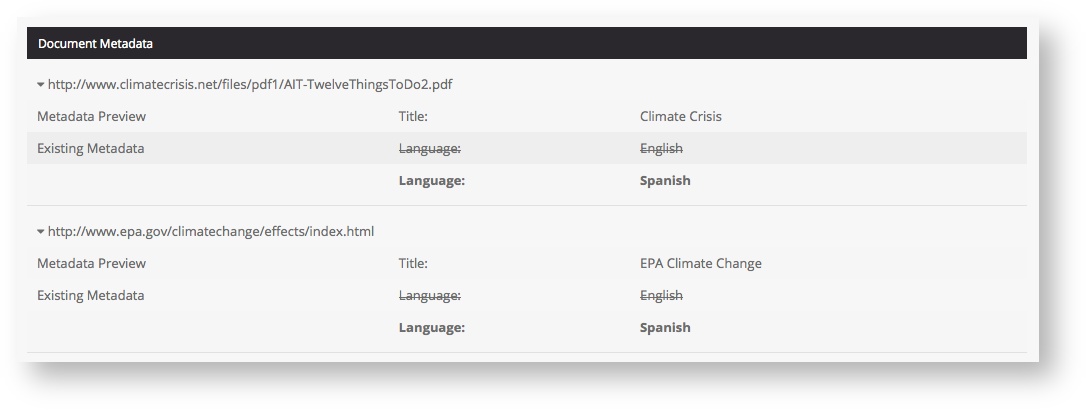The width and height of the screenshot is (1087, 410).
Task: Click bold Spanish value for climatecrisis.net document
Action: [x=665, y=181]
